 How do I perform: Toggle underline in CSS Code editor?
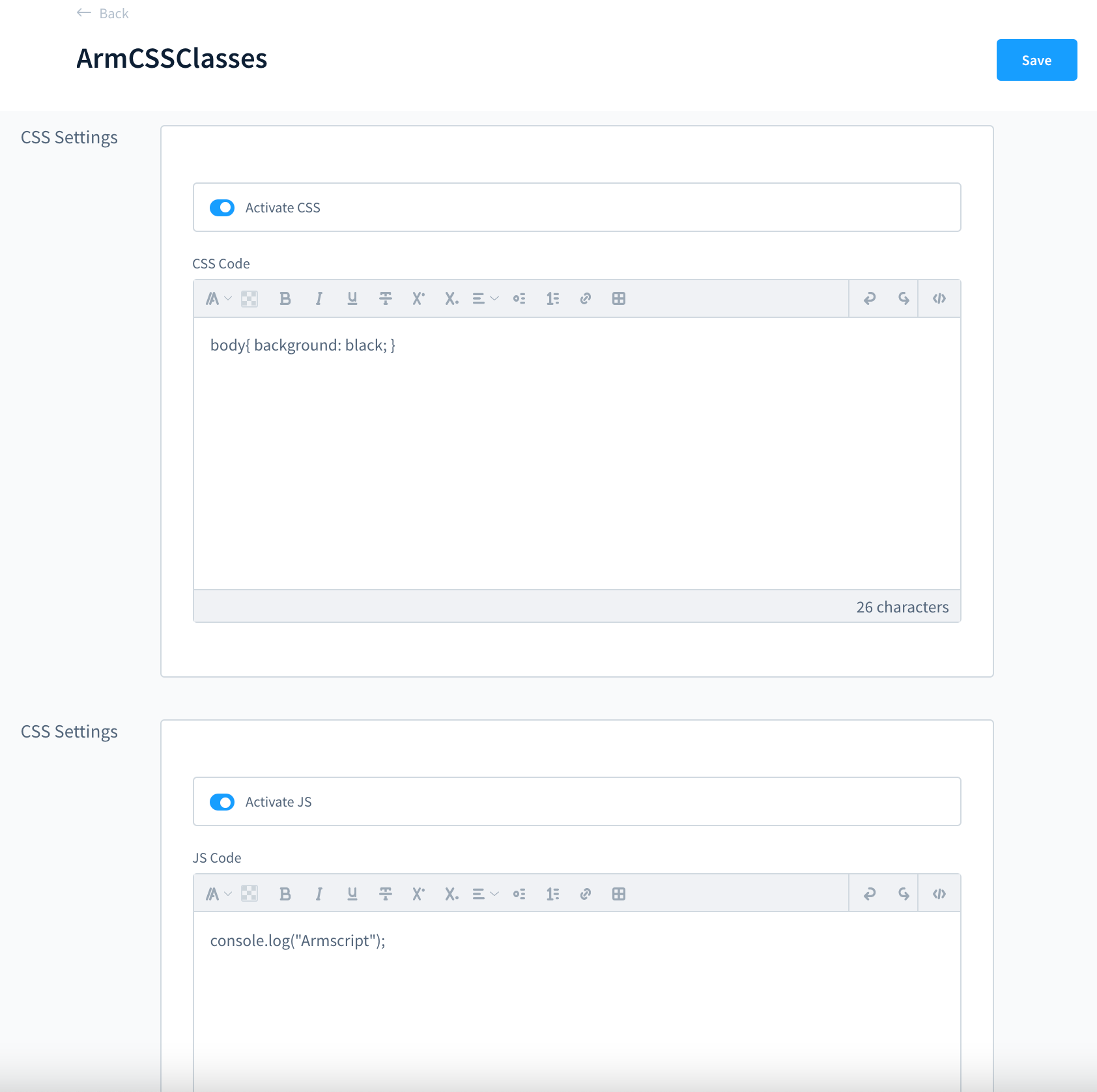pyautogui.click(x=352, y=298)
